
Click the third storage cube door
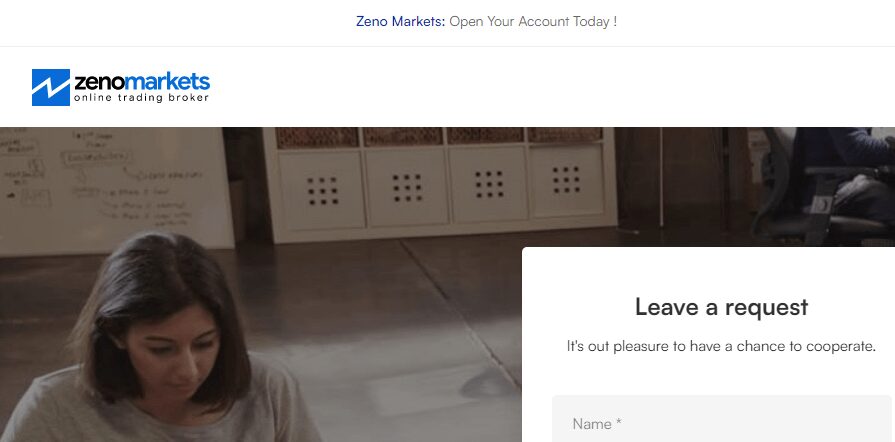[x=489, y=184]
